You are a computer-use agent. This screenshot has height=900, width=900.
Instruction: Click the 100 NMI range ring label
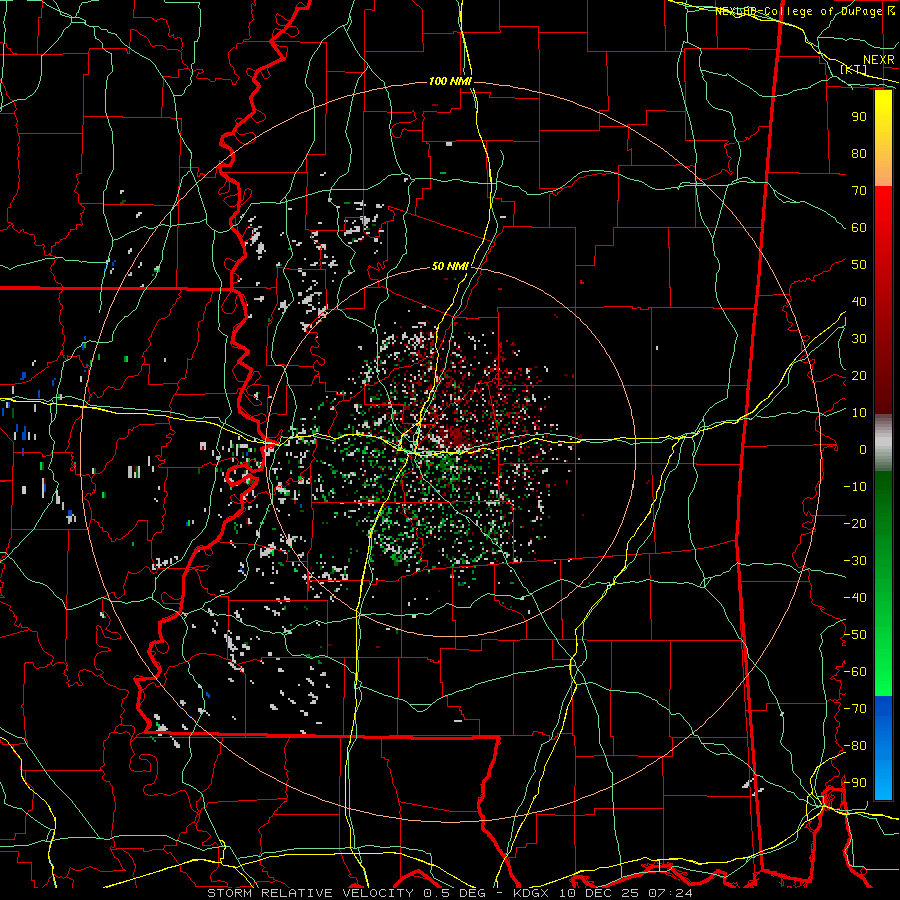(450, 82)
